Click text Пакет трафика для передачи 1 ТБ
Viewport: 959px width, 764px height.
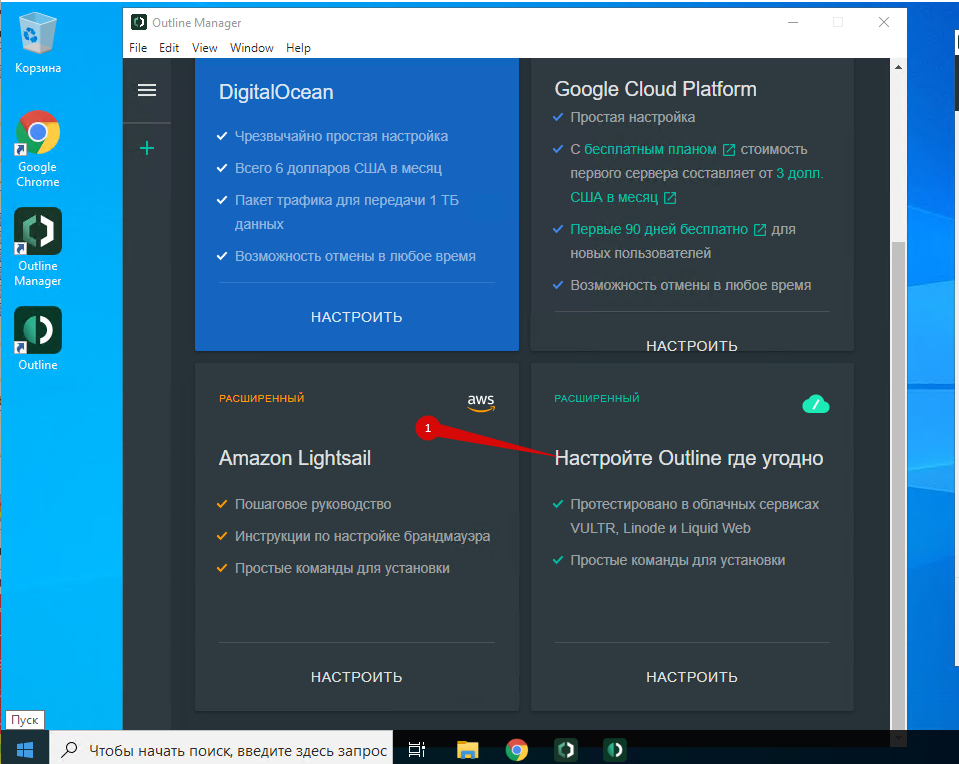coord(347,200)
